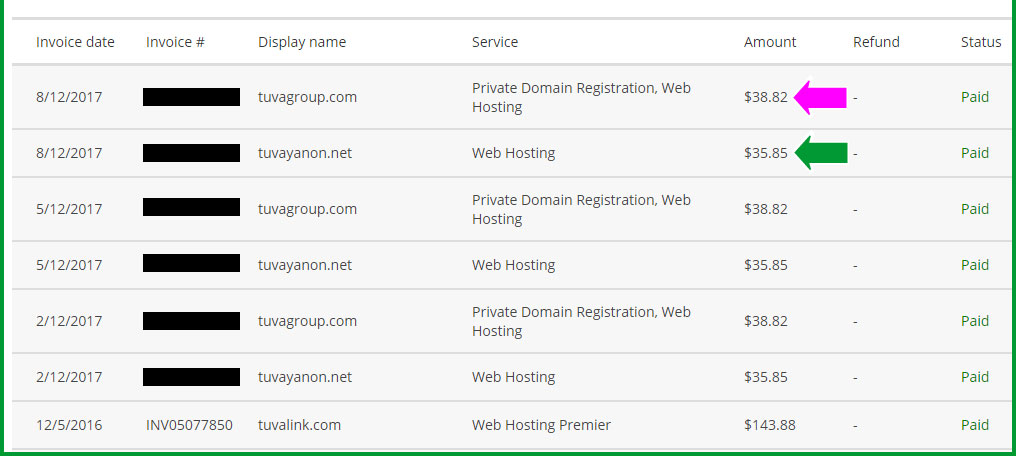Click the 12/5/2016 invoice date
The height and width of the screenshot is (456, 1016).
69,425
